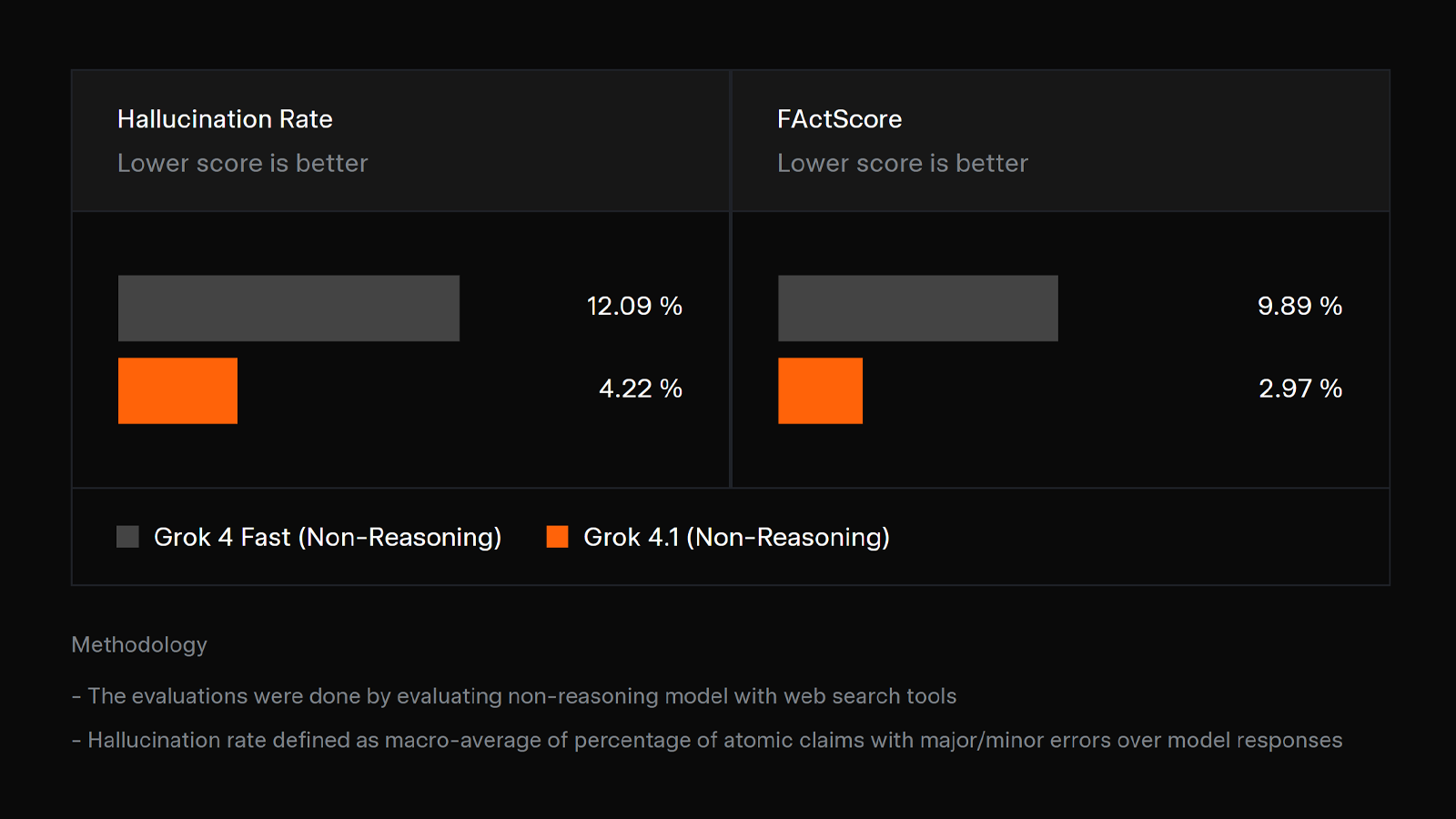Click the 2.97 % value label
Screen dimensions: 1456x819
pyautogui.click(x=1300, y=389)
